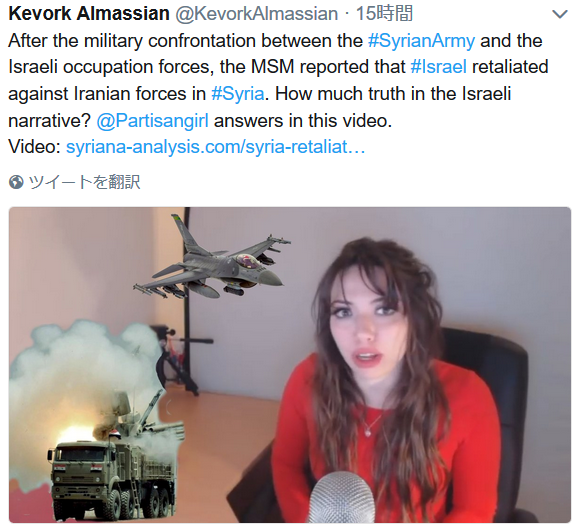The height and width of the screenshot is (525, 574).
Task: Open the #Syria hashtag
Action: point(238,94)
